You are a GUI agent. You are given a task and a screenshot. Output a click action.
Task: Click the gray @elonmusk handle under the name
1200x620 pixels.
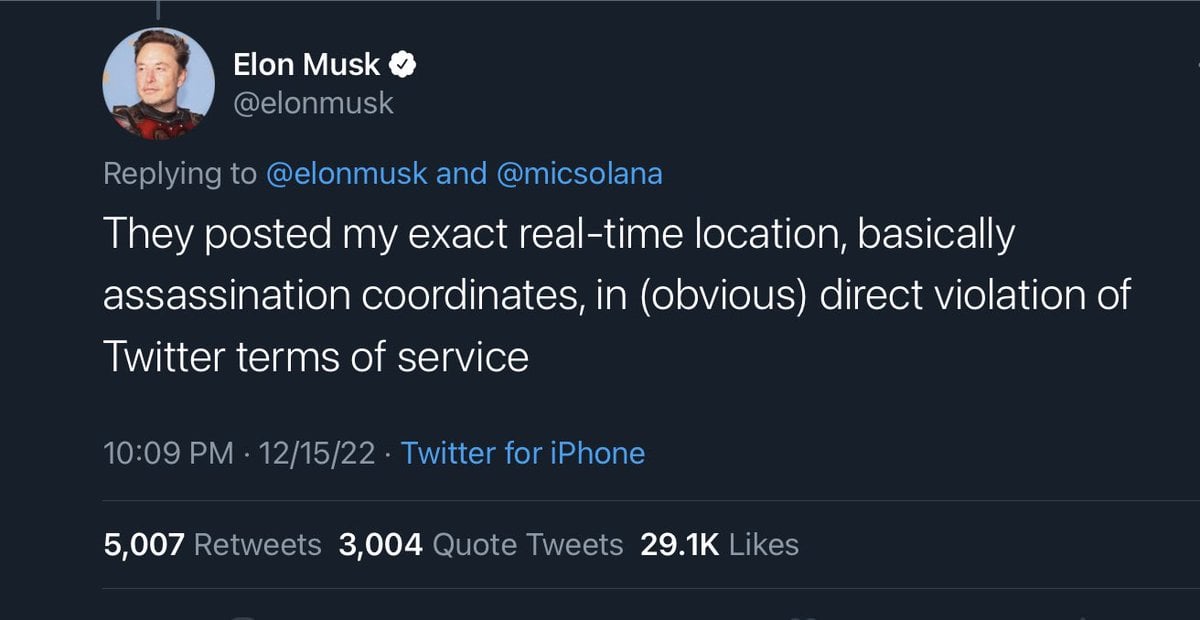[313, 103]
